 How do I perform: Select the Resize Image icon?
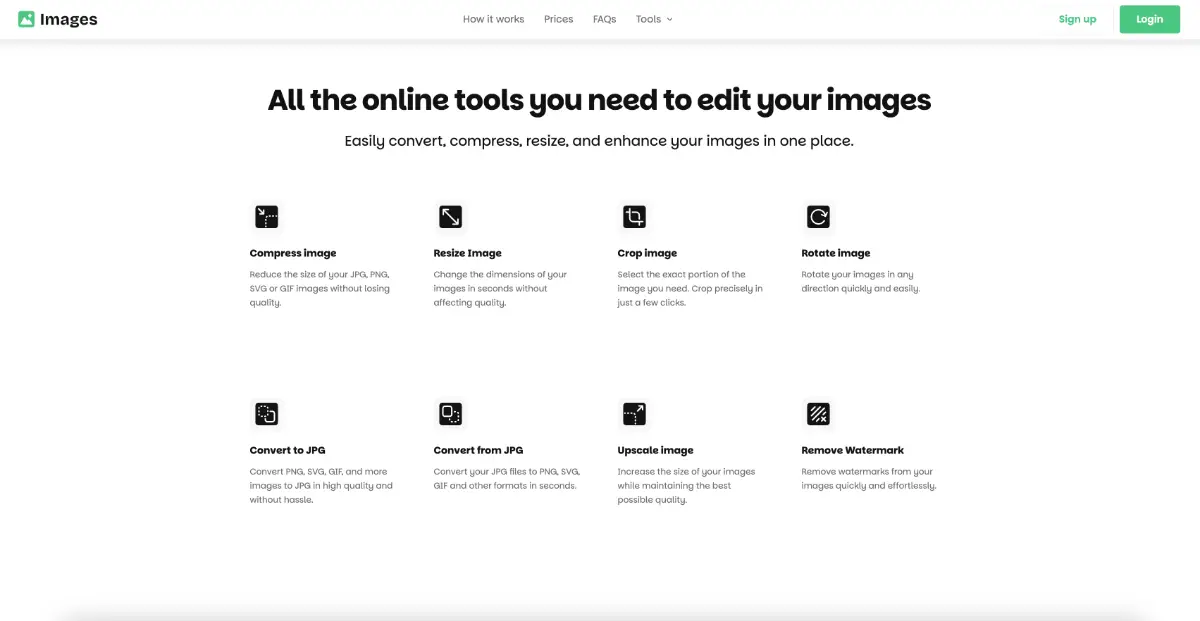(x=450, y=217)
